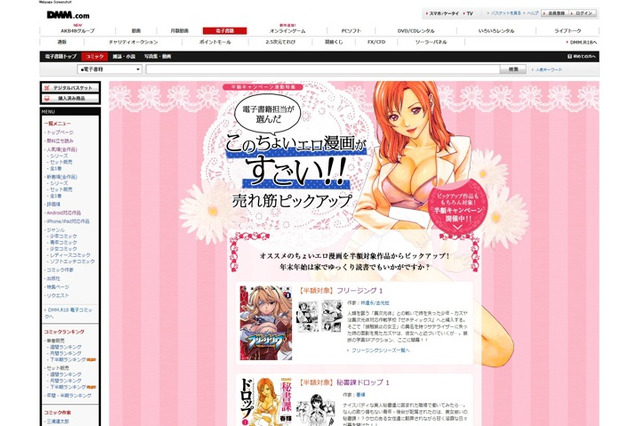Open the デジタルバスケット cart button
The width and height of the screenshot is (640, 426).
(x=70, y=88)
